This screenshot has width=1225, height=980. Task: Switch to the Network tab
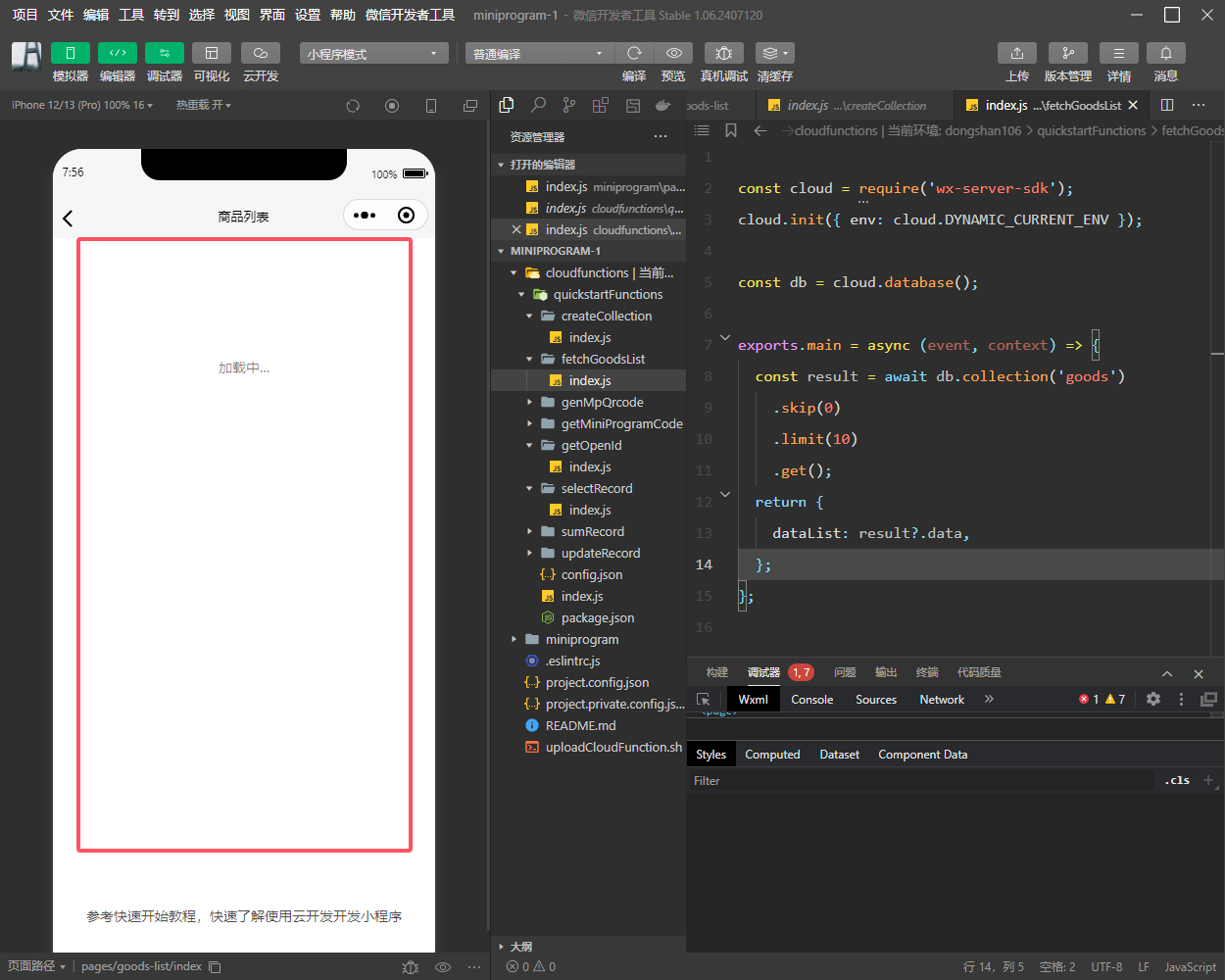(942, 699)
